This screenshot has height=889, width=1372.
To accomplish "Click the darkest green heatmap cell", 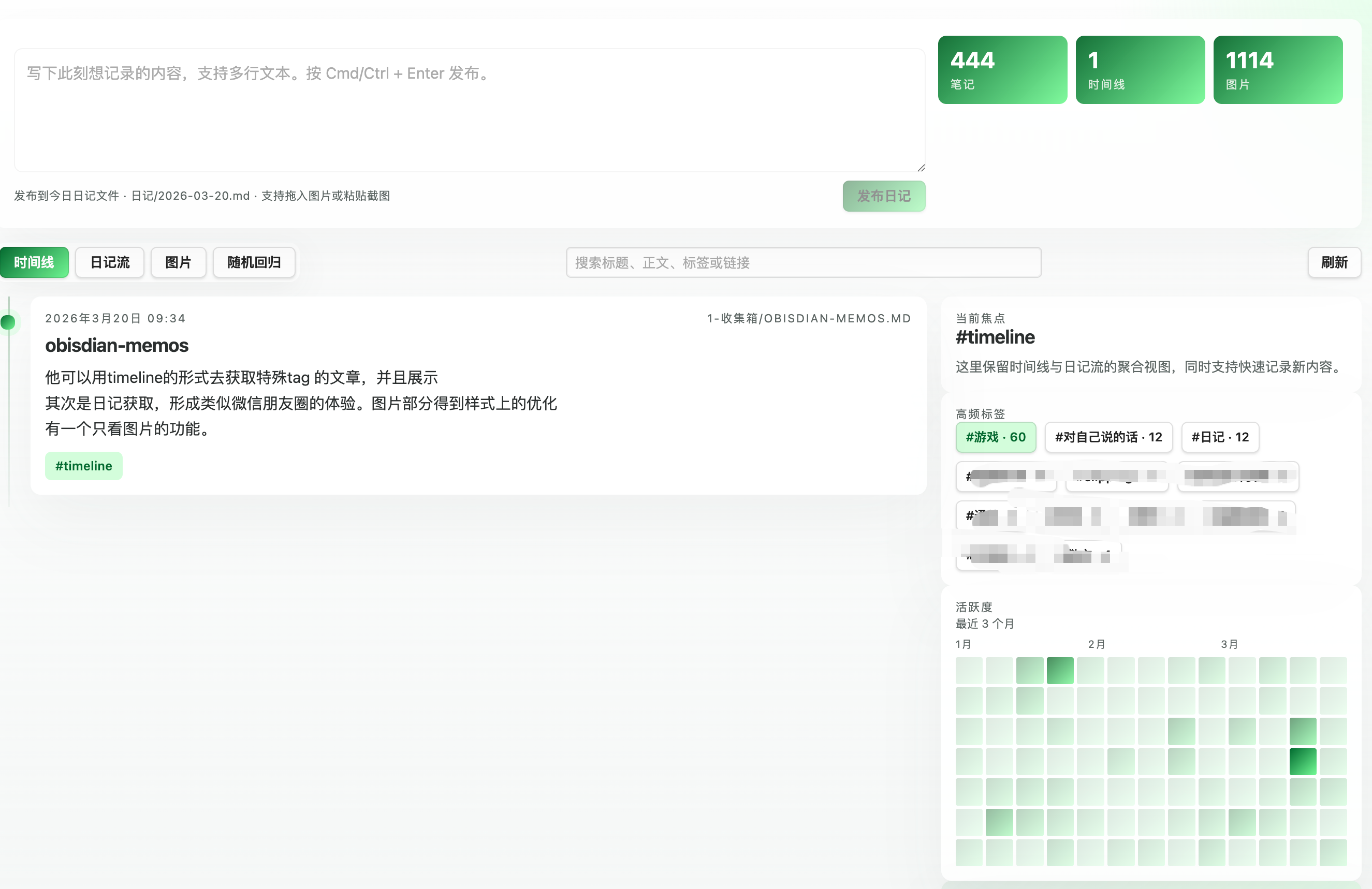I will click(x=1302, y=761).
